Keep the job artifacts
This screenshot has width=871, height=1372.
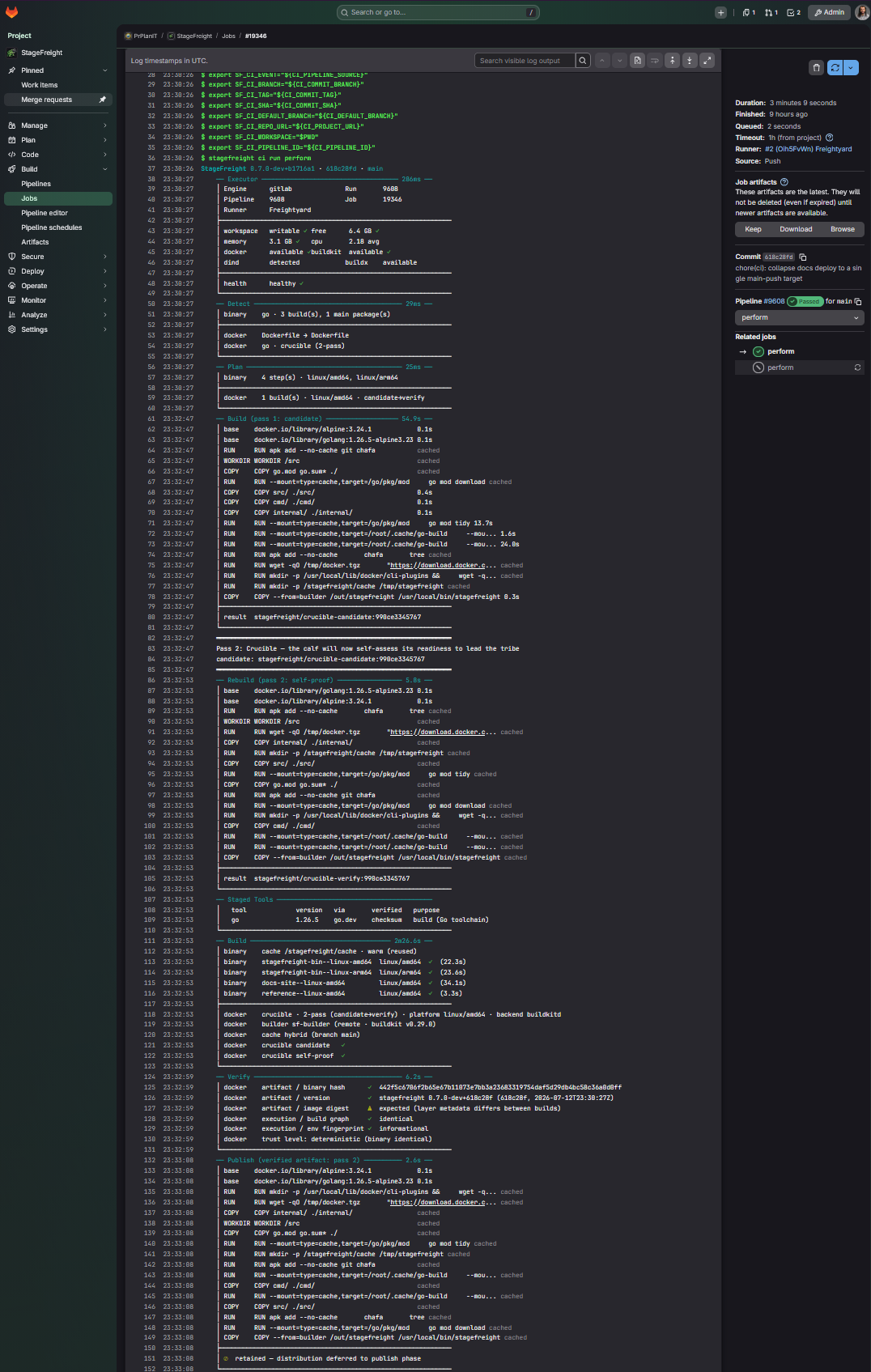pos(753,229)
